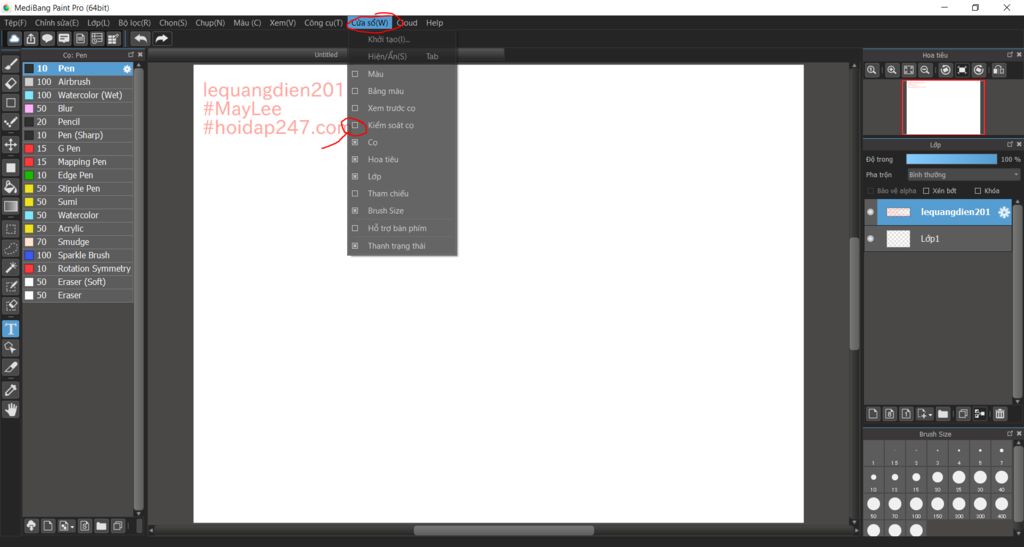
Task: Click the navigator canvas thumbnail
Action: click(x=943, y=107)
